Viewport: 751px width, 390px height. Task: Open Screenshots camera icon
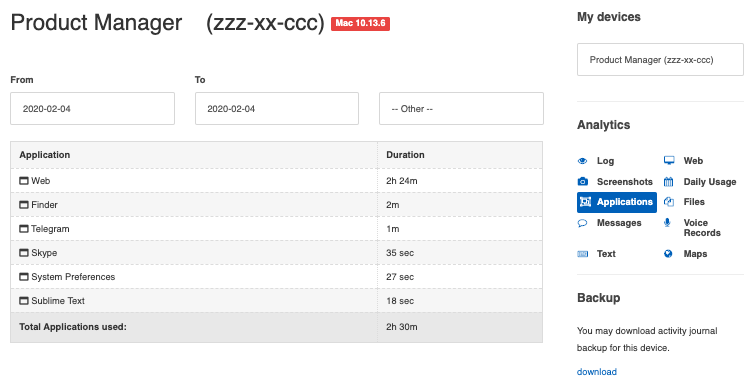point(582,182)
